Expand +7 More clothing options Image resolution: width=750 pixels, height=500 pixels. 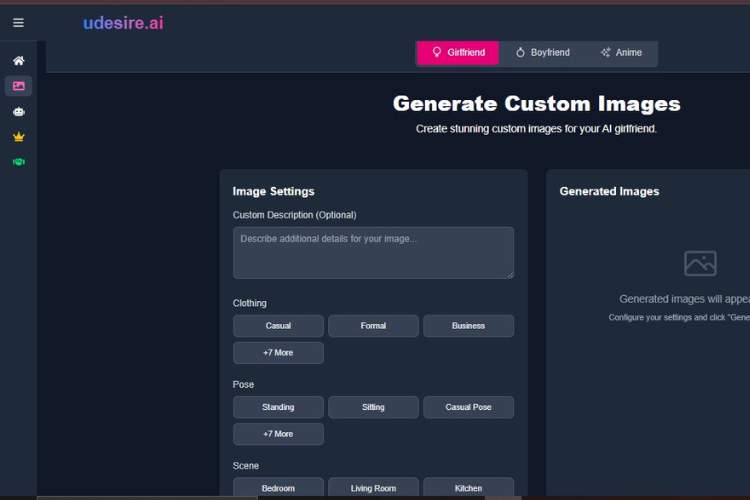[278, 353]
